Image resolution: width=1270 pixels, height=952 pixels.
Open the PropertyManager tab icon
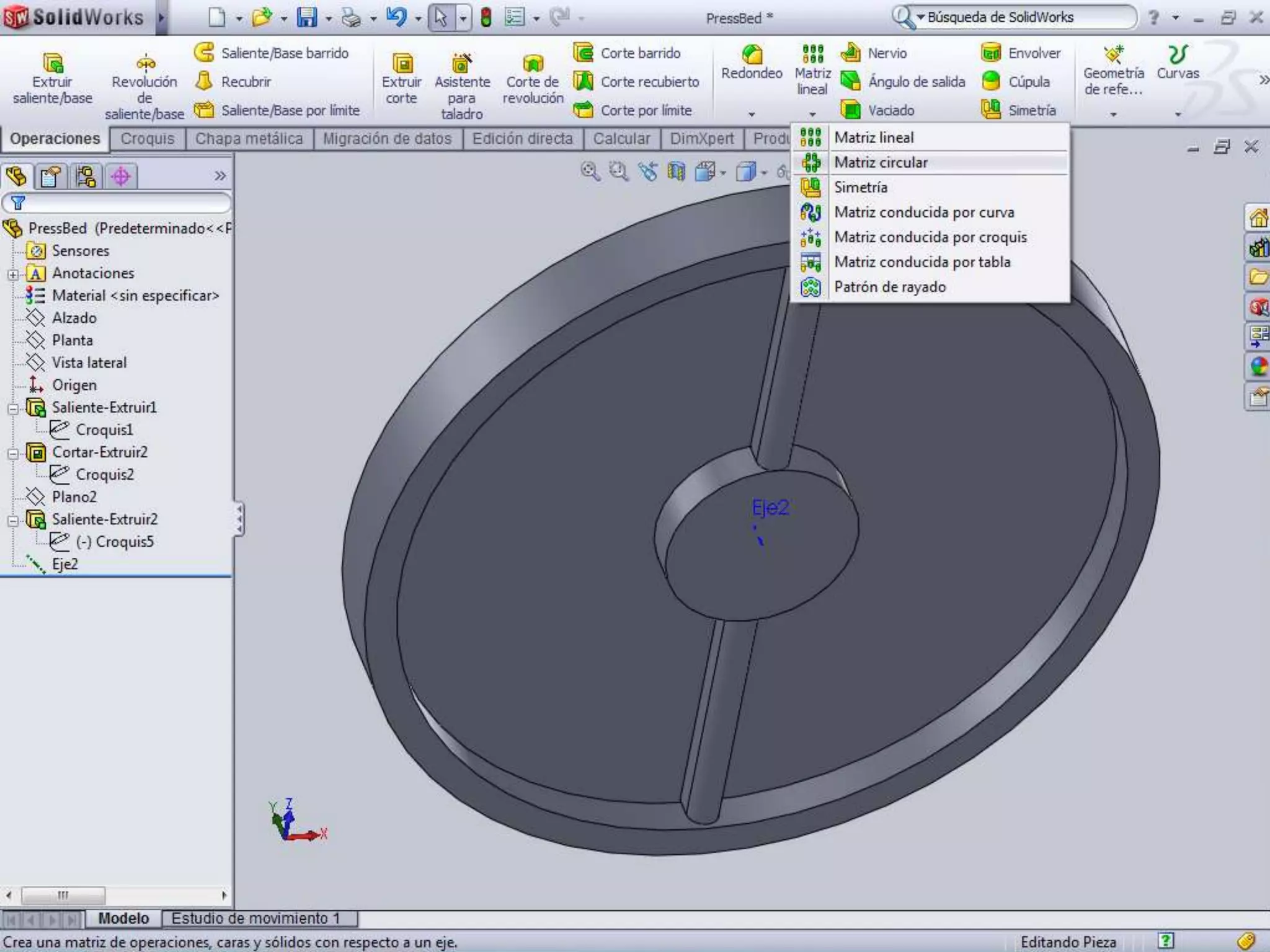(51, 177)
